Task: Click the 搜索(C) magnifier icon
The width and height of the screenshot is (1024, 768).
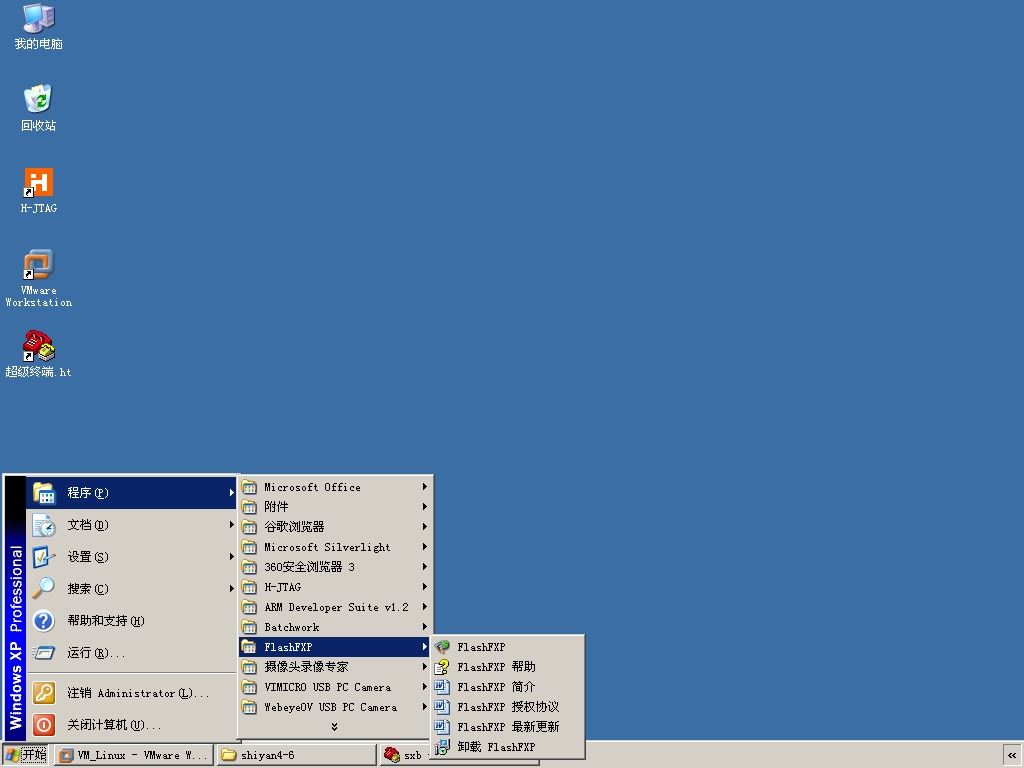Action: tap(44, 589)
